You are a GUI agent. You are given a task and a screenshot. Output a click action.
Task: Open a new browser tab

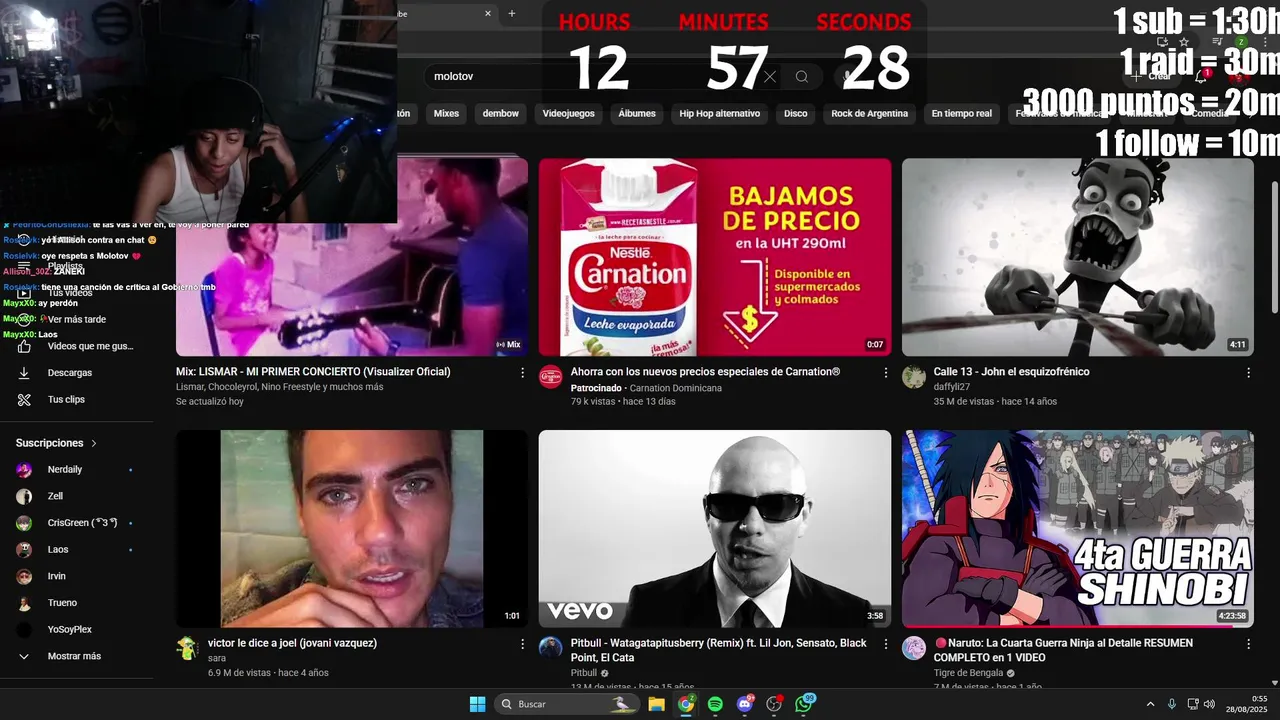pyautogui.click(x=512, y=13)
